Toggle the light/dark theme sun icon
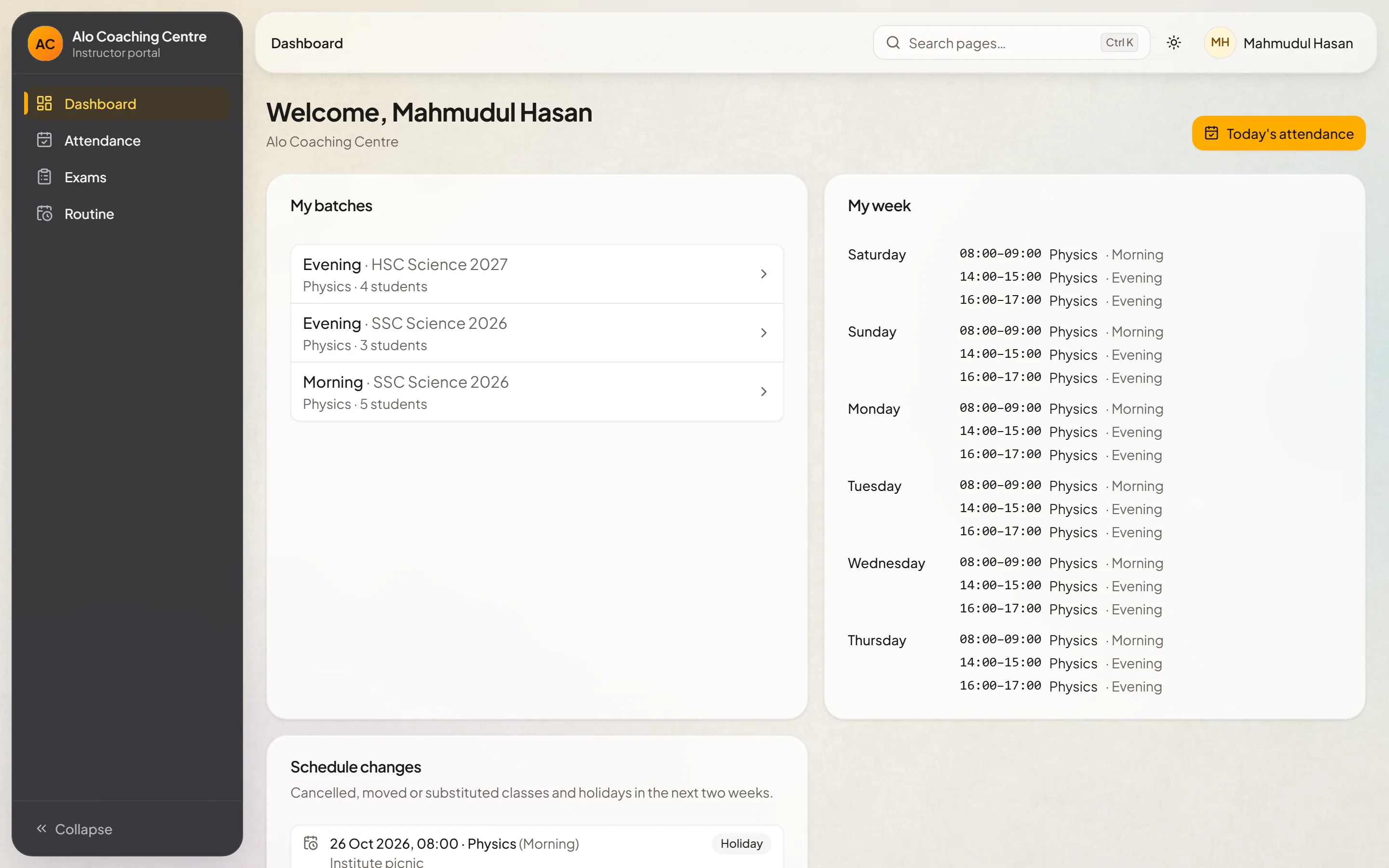The width and height of the screenshot is (1389, 868). [x=1174, y=43]
